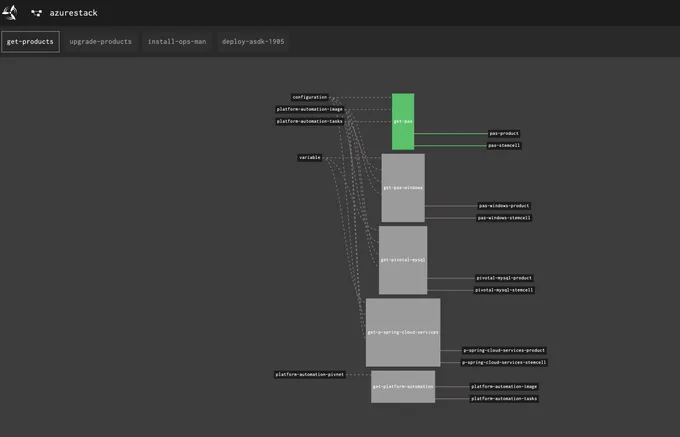Select the pas-windows-stemcell output resource
680x437 pixels.
[x=504, y=218]
